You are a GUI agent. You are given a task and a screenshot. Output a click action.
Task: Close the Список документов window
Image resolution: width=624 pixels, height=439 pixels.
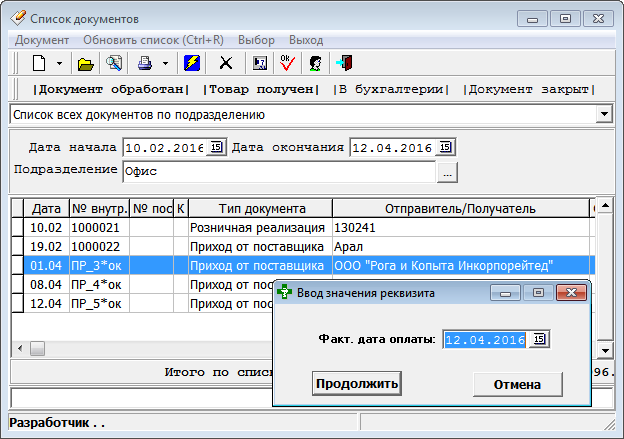598,18
